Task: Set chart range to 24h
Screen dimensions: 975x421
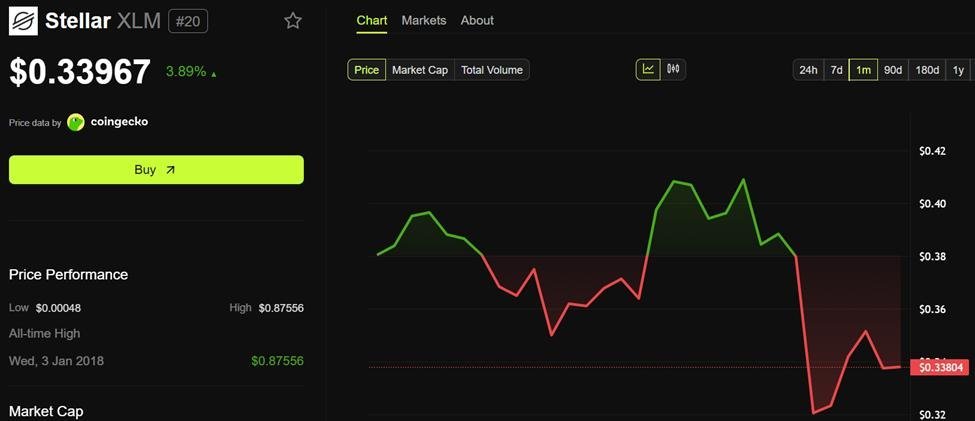Action: point(808,70)
